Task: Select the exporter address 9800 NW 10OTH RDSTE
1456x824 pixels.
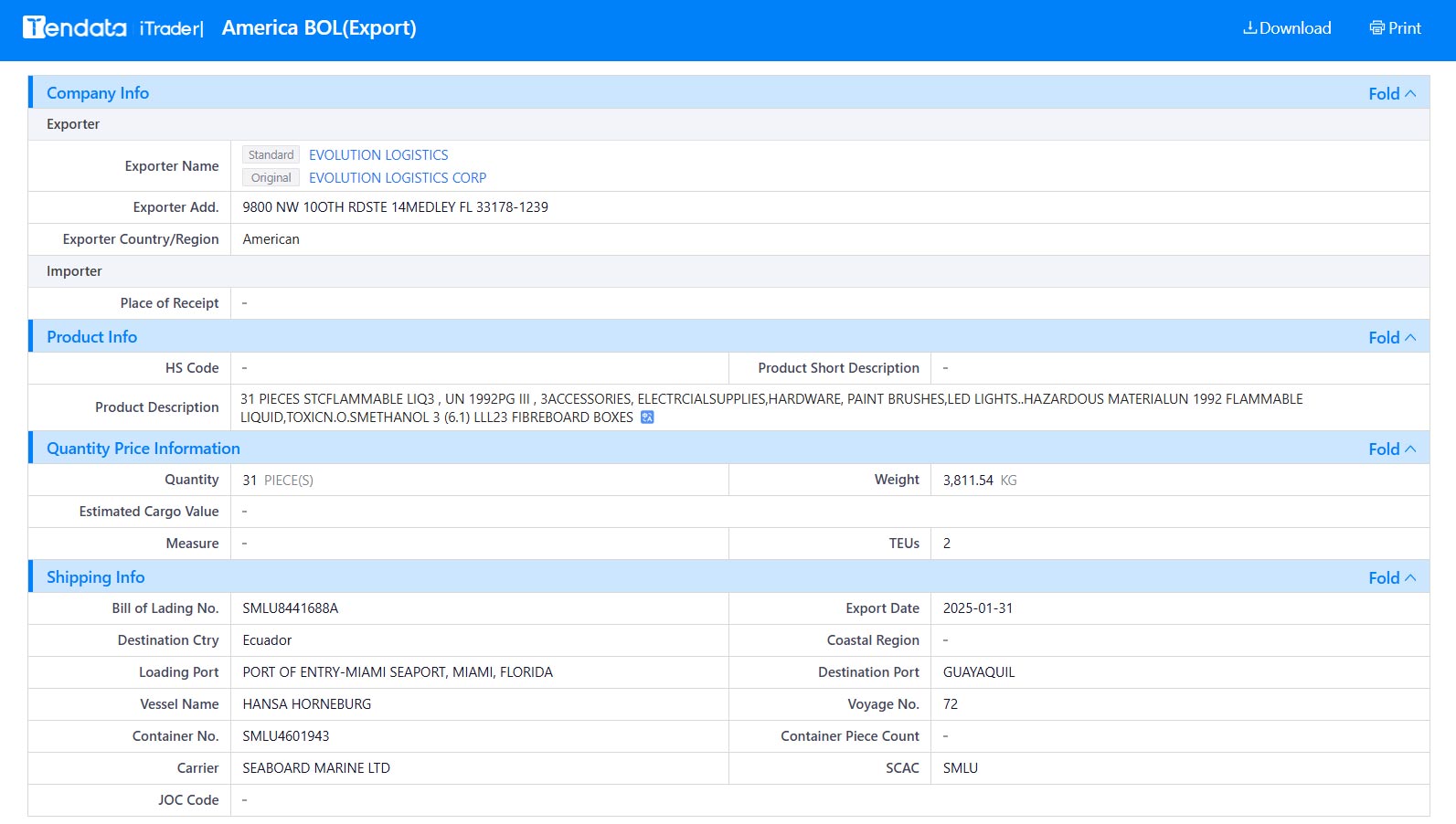Action: (395, 207)
